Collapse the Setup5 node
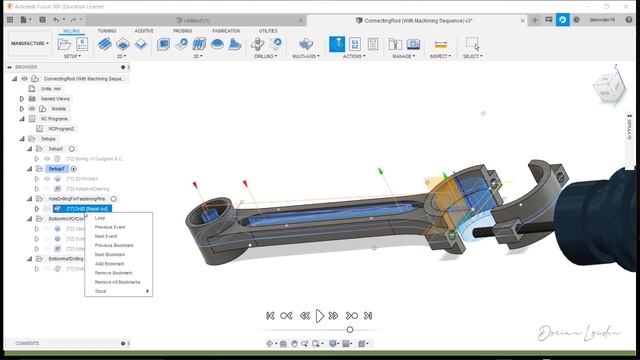 (29, 149)
